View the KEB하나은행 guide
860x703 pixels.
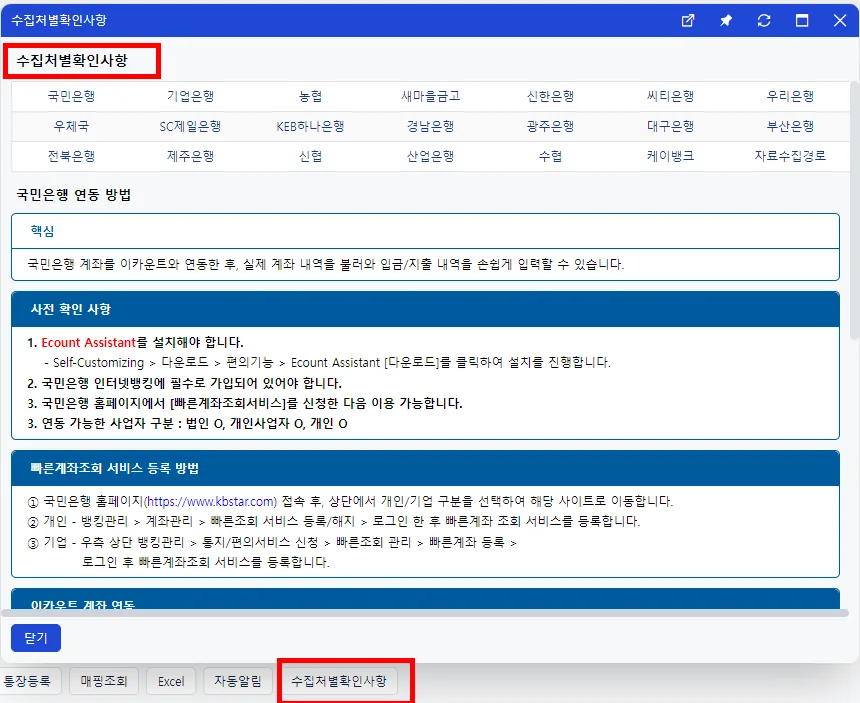coord(310,127)
